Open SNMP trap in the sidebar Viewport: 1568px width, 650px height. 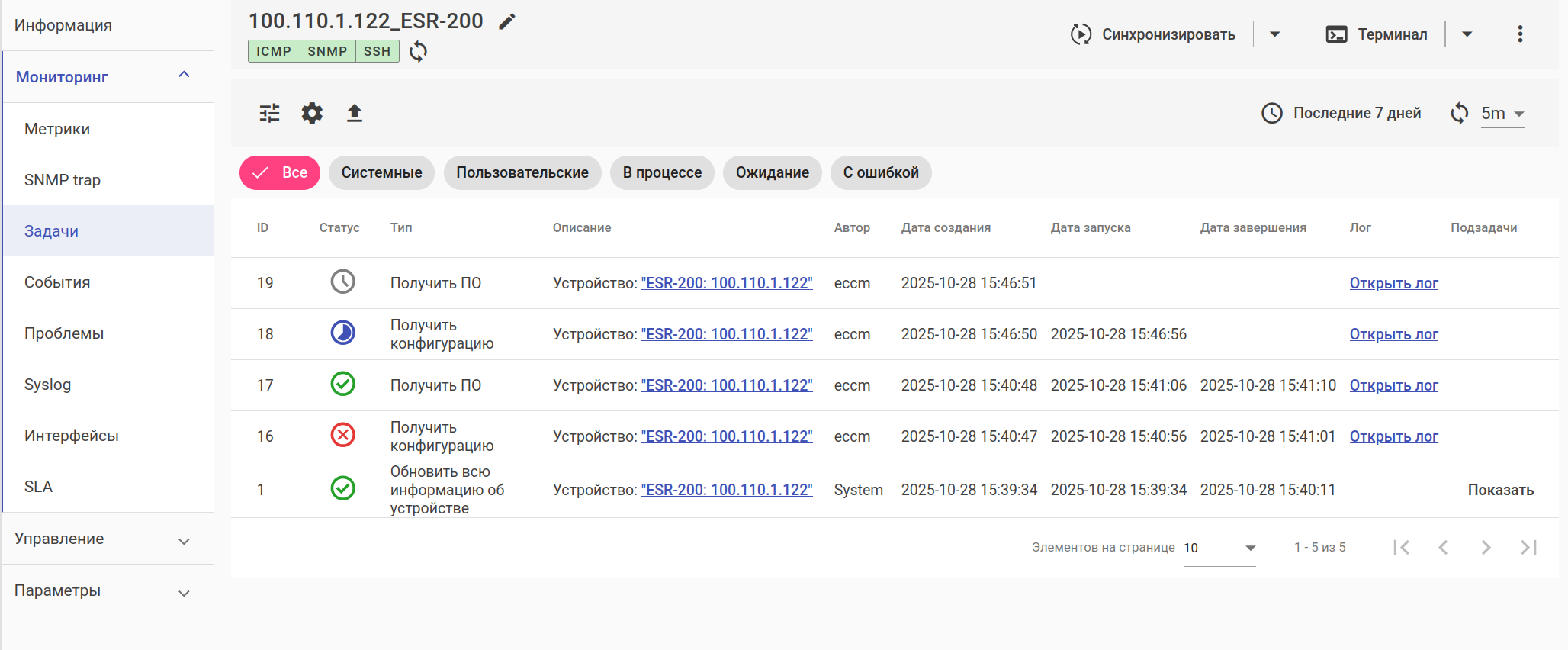[63, 180]
